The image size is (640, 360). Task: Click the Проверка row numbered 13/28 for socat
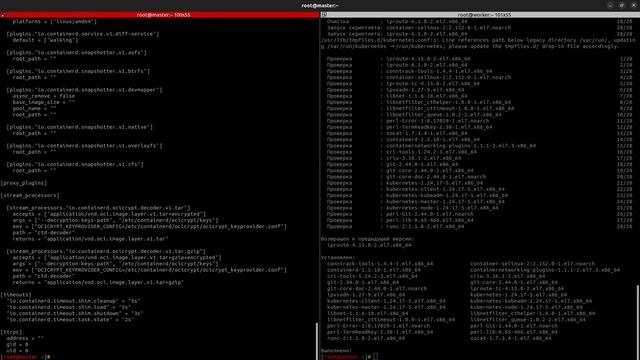point(479,133)
